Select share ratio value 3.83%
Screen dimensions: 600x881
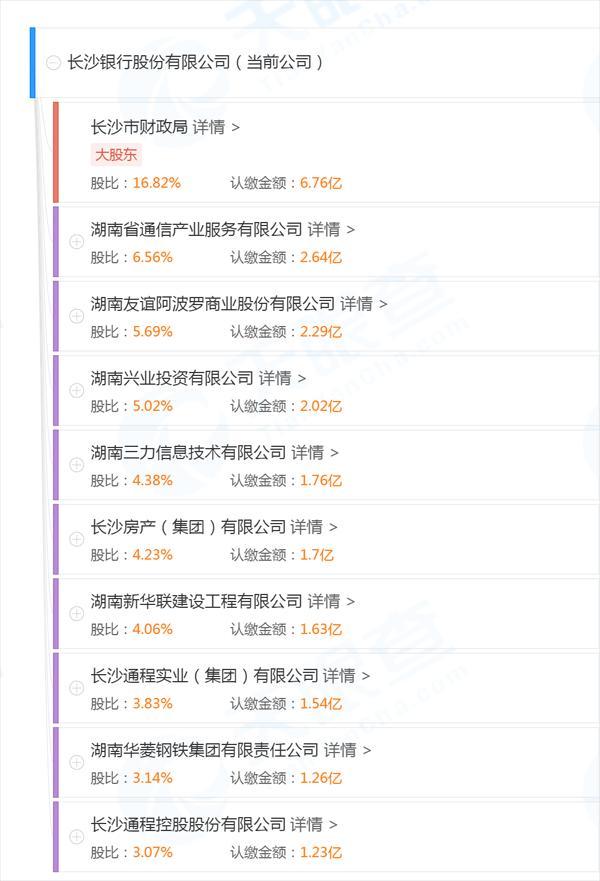coord(153,704)
